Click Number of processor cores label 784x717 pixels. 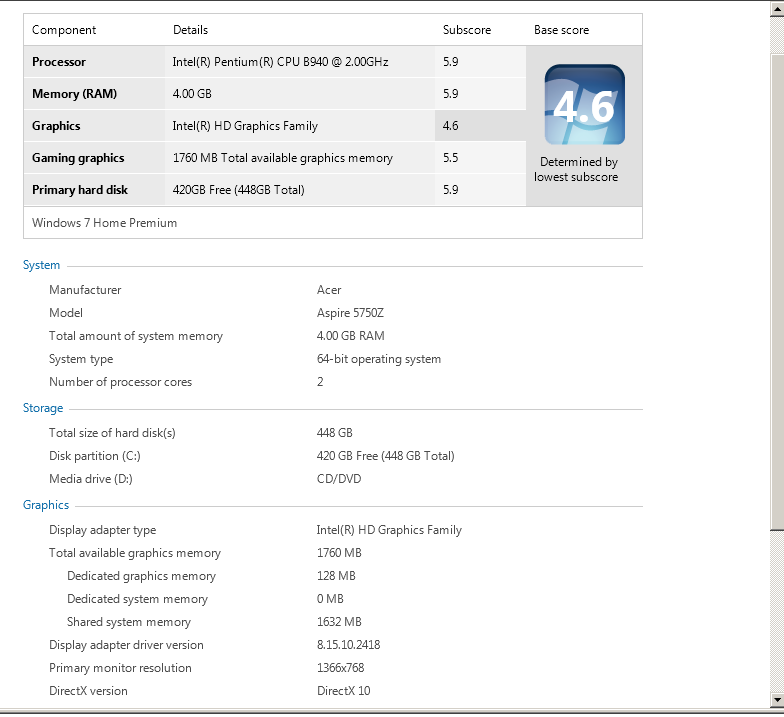point(120,382)
